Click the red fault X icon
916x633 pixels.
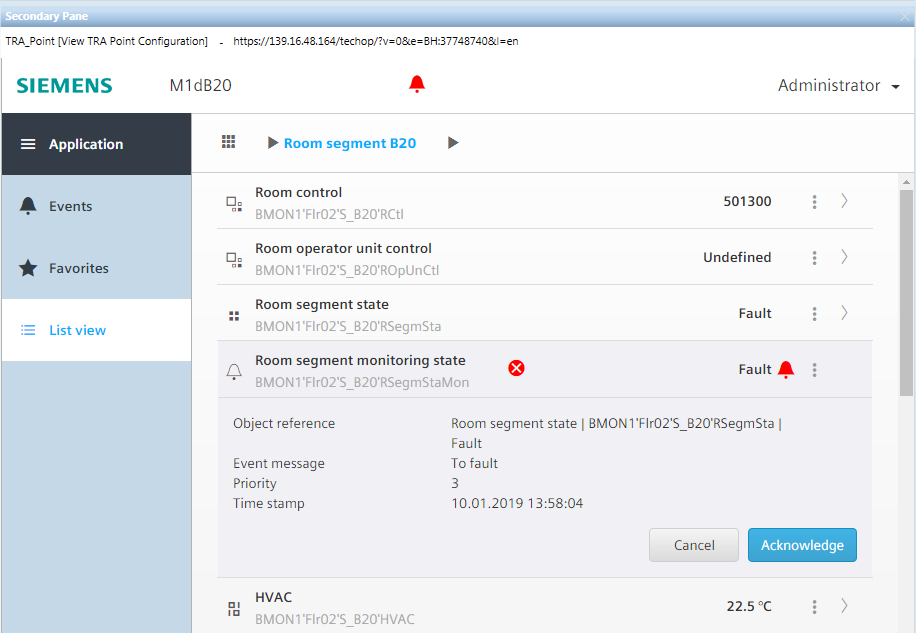coord(516,369)
